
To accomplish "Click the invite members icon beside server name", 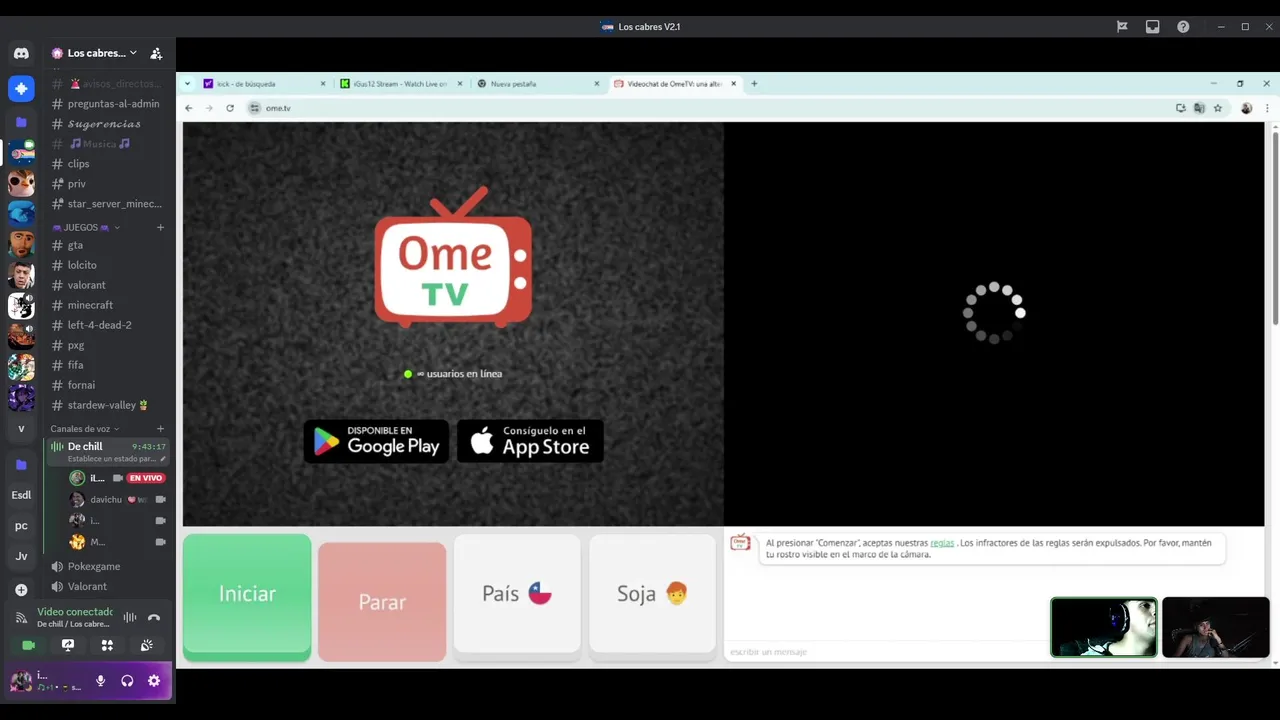I will [156, 53].
